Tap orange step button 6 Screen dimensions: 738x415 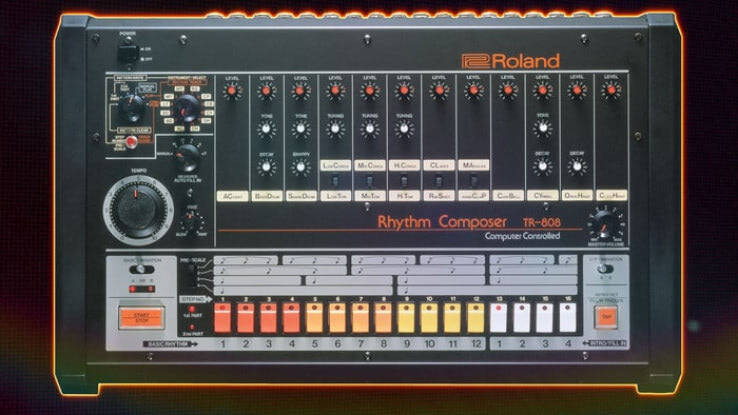point(337,318)
